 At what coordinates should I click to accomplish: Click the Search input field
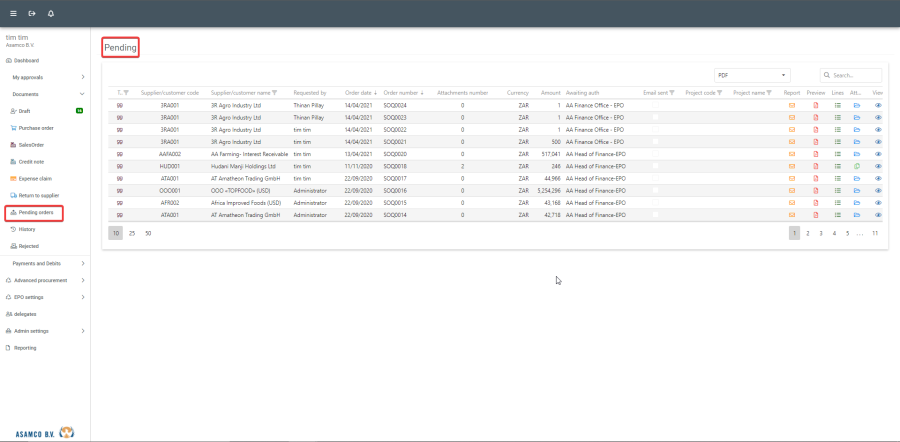tap(855, 75)
